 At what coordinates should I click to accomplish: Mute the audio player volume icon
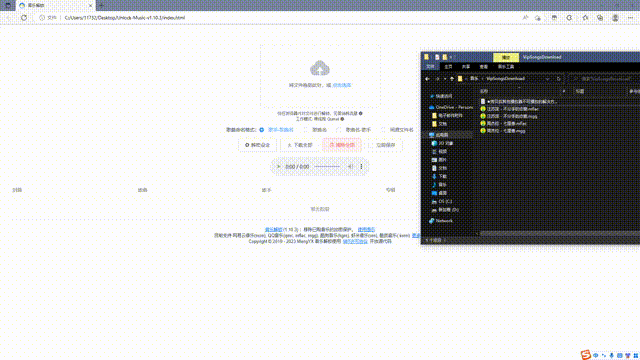click(350, 167)
